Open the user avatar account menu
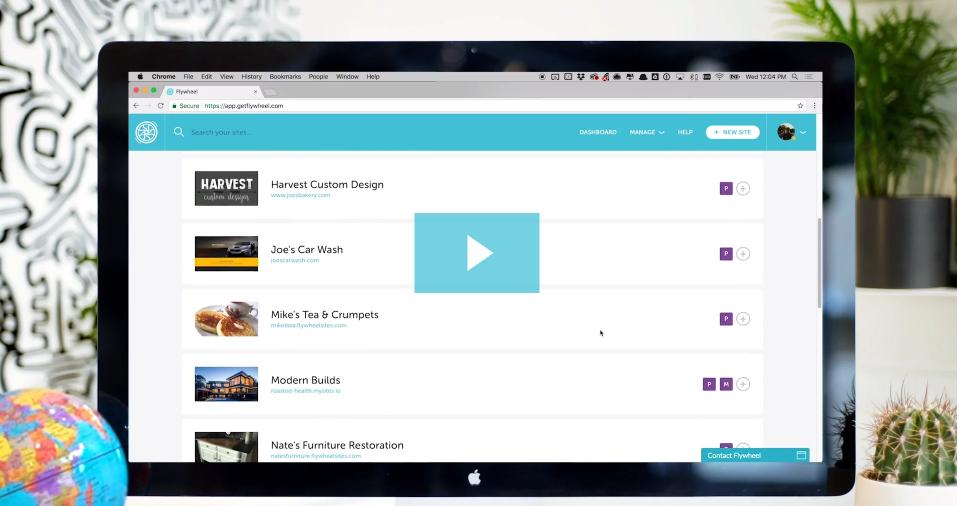 tap(791, 132)
